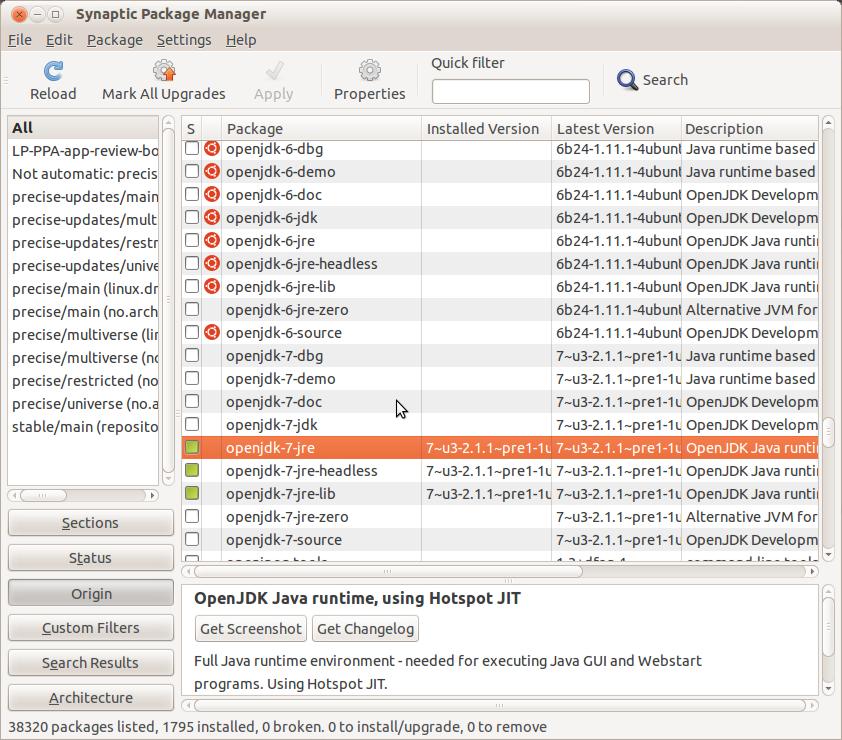
Task: Toggle the status checkbox for openjdk-7-jdk
Action: pyautogui.click(x=192, y=425)
